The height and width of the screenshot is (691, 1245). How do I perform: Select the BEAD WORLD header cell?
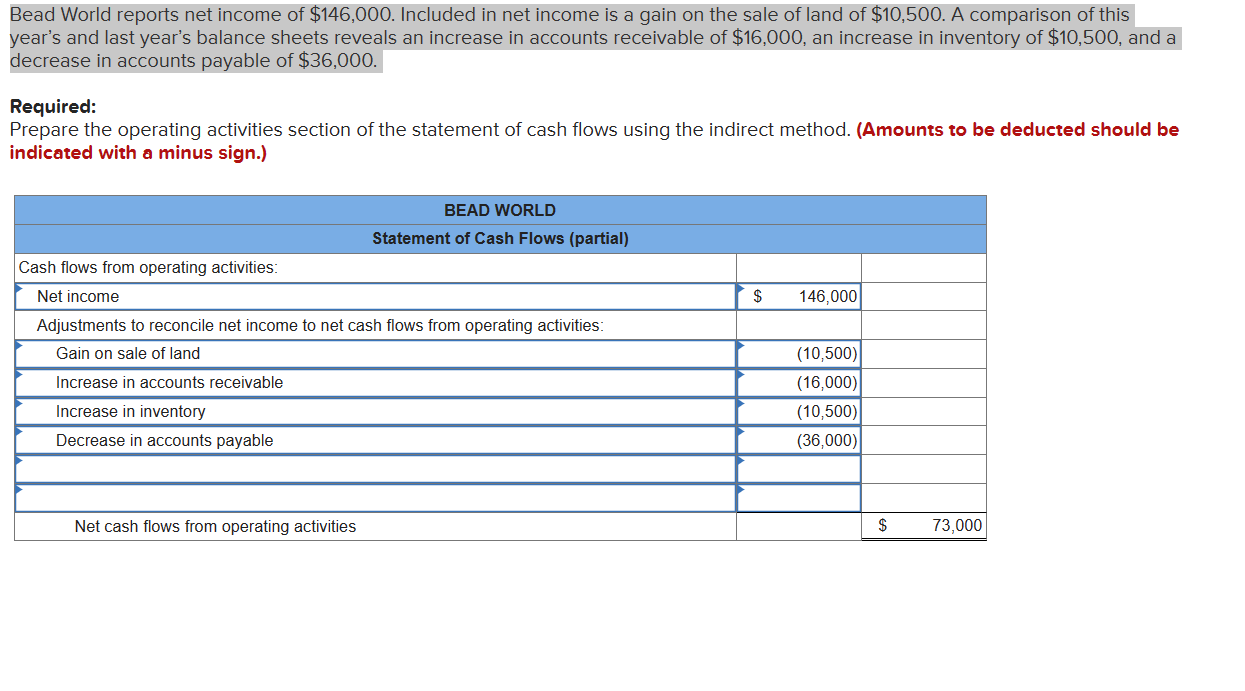(499, 210)
